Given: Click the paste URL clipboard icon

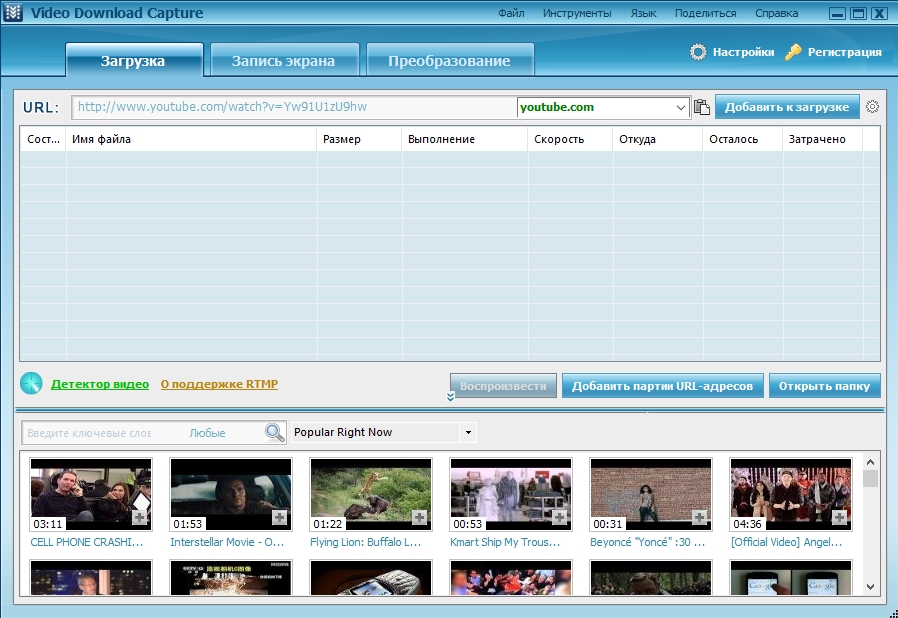Looking at the screenshot, I should (702, 107).
